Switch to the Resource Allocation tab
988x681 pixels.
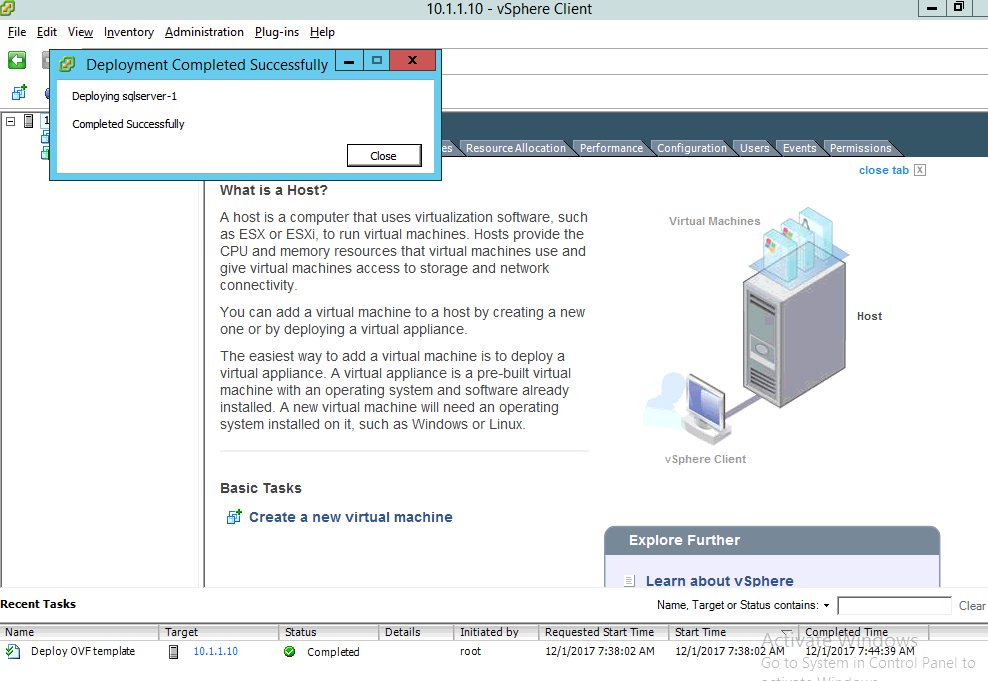(516, 148)
